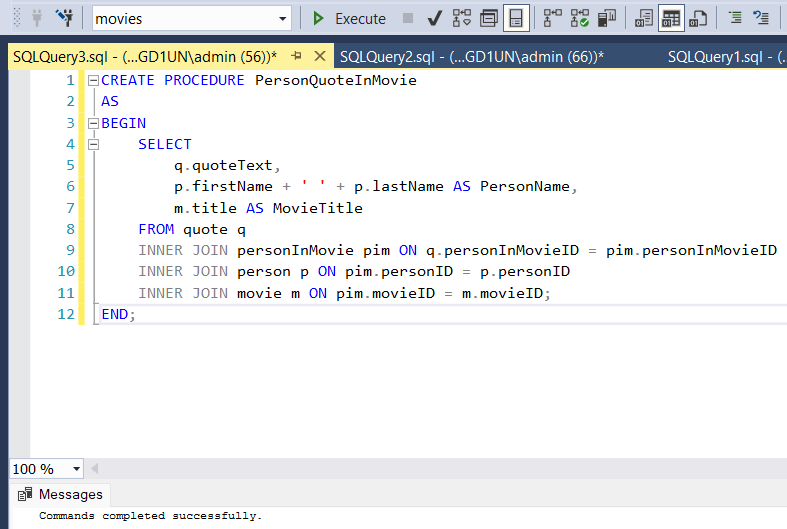Select Results to File output mode
Screen dimensions: 787x529
[698, 19]
